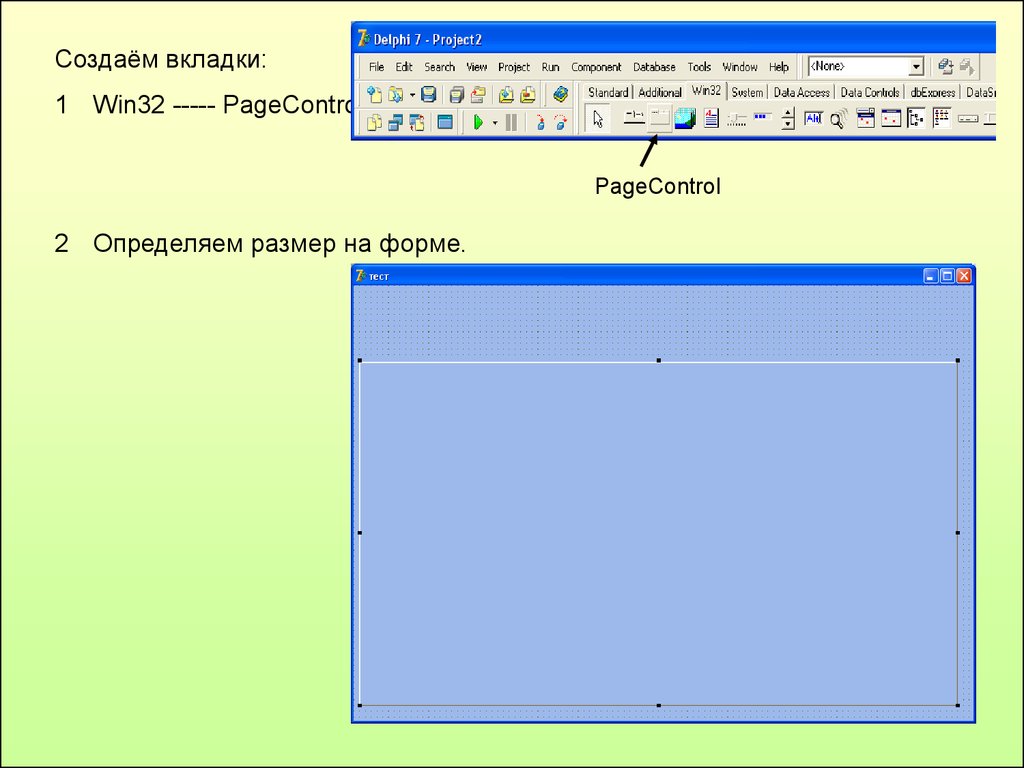Switch to the System palette tab
This screenshot has width=1024, height=768.
pyautogui.click(x=747, y=93)
